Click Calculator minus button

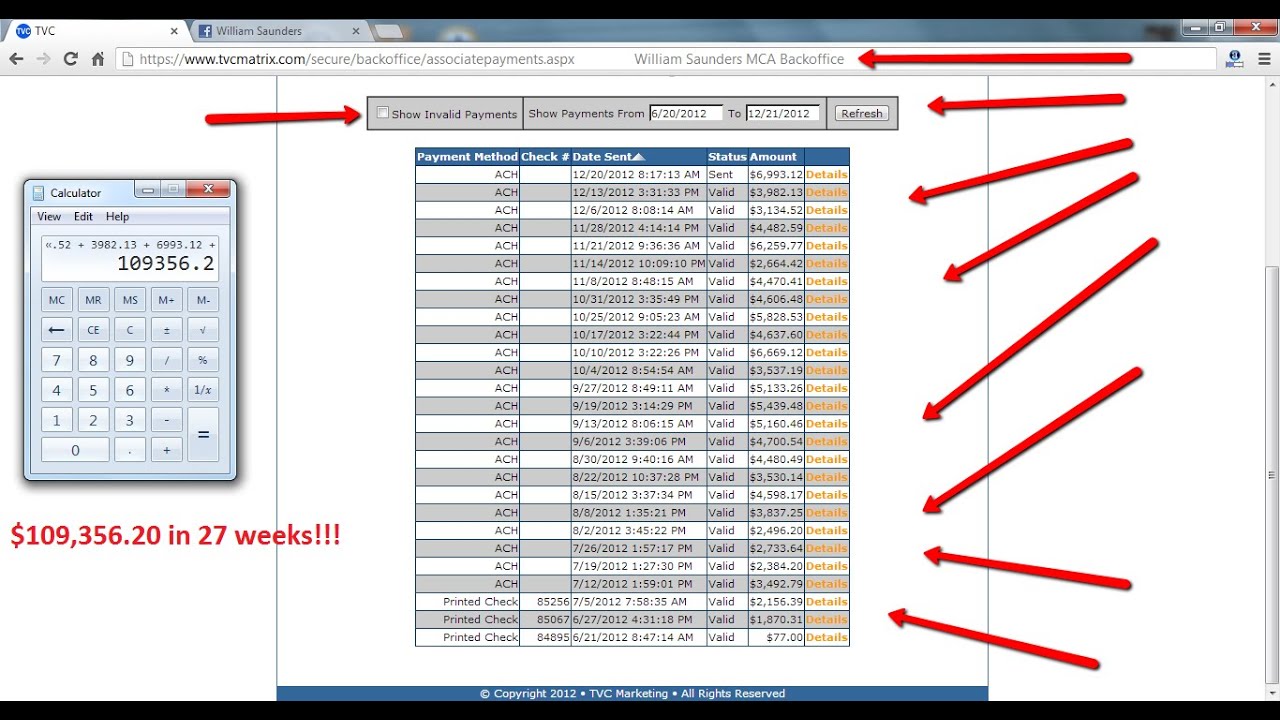[x=166, y=420]
